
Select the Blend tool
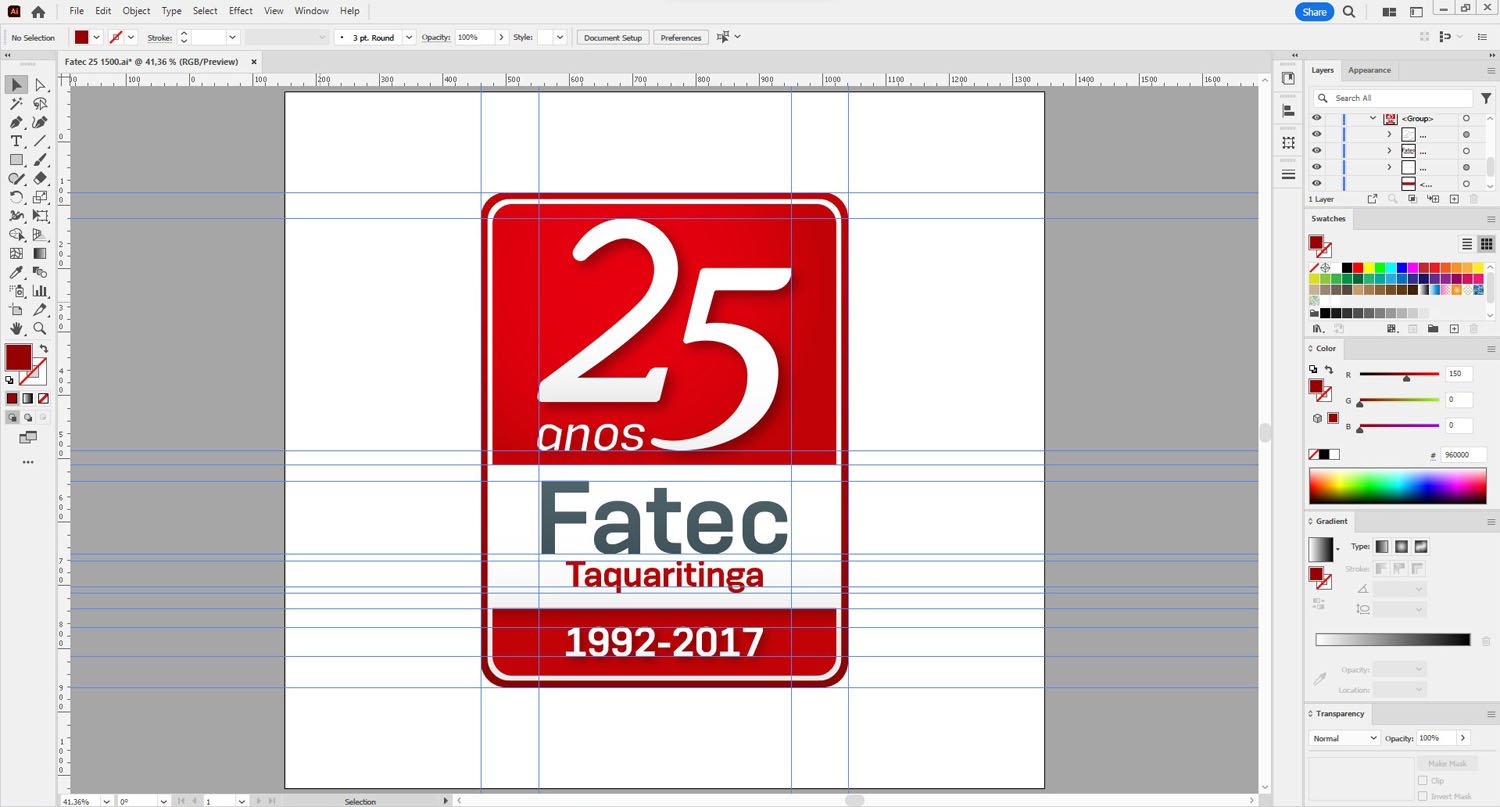tap(40, 272)
